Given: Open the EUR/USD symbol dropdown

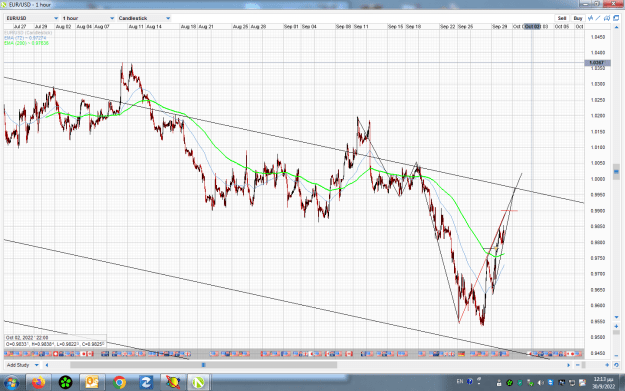Looking at the screenshot, I should [32, 18].
